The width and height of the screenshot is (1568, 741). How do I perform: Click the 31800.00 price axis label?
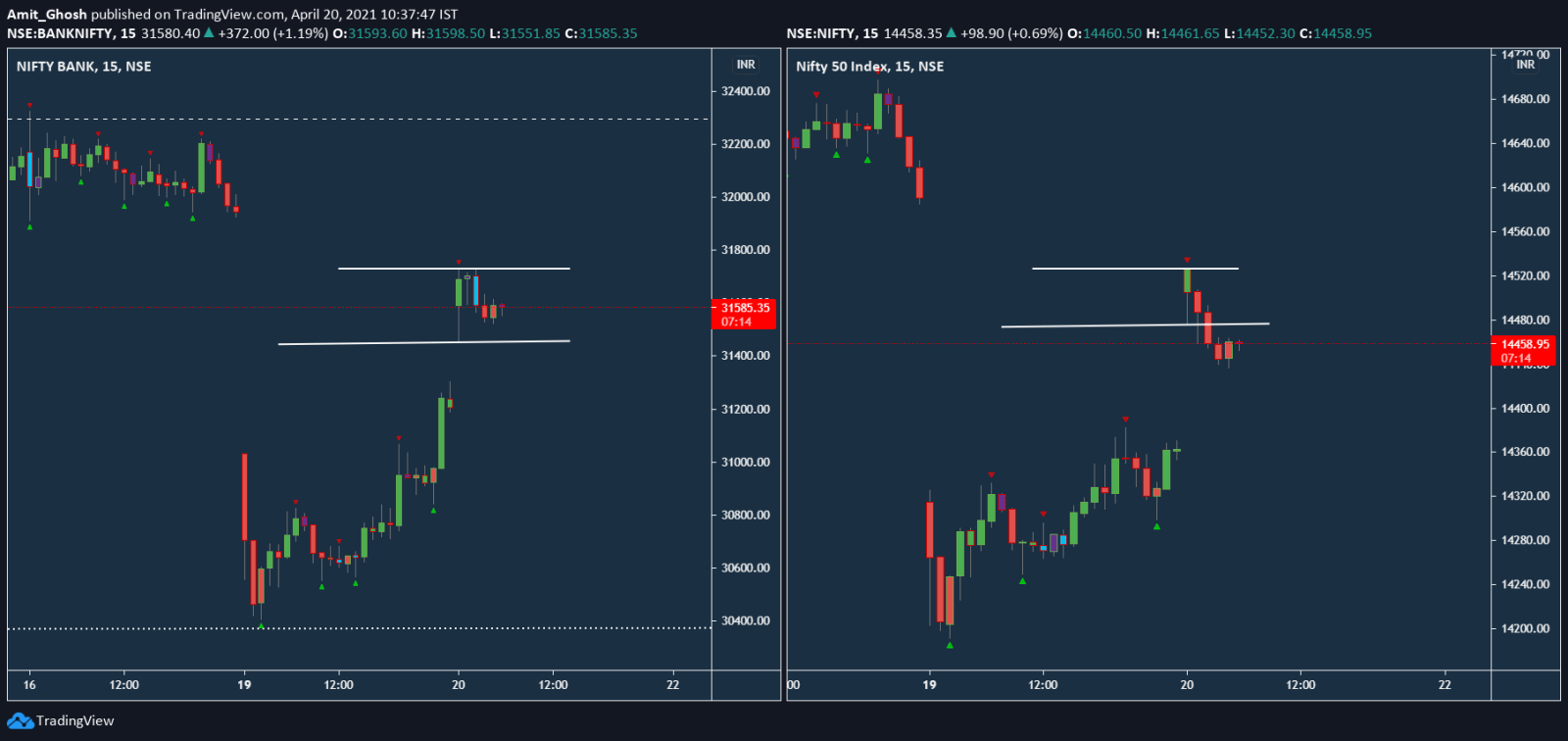click(746, 250)
